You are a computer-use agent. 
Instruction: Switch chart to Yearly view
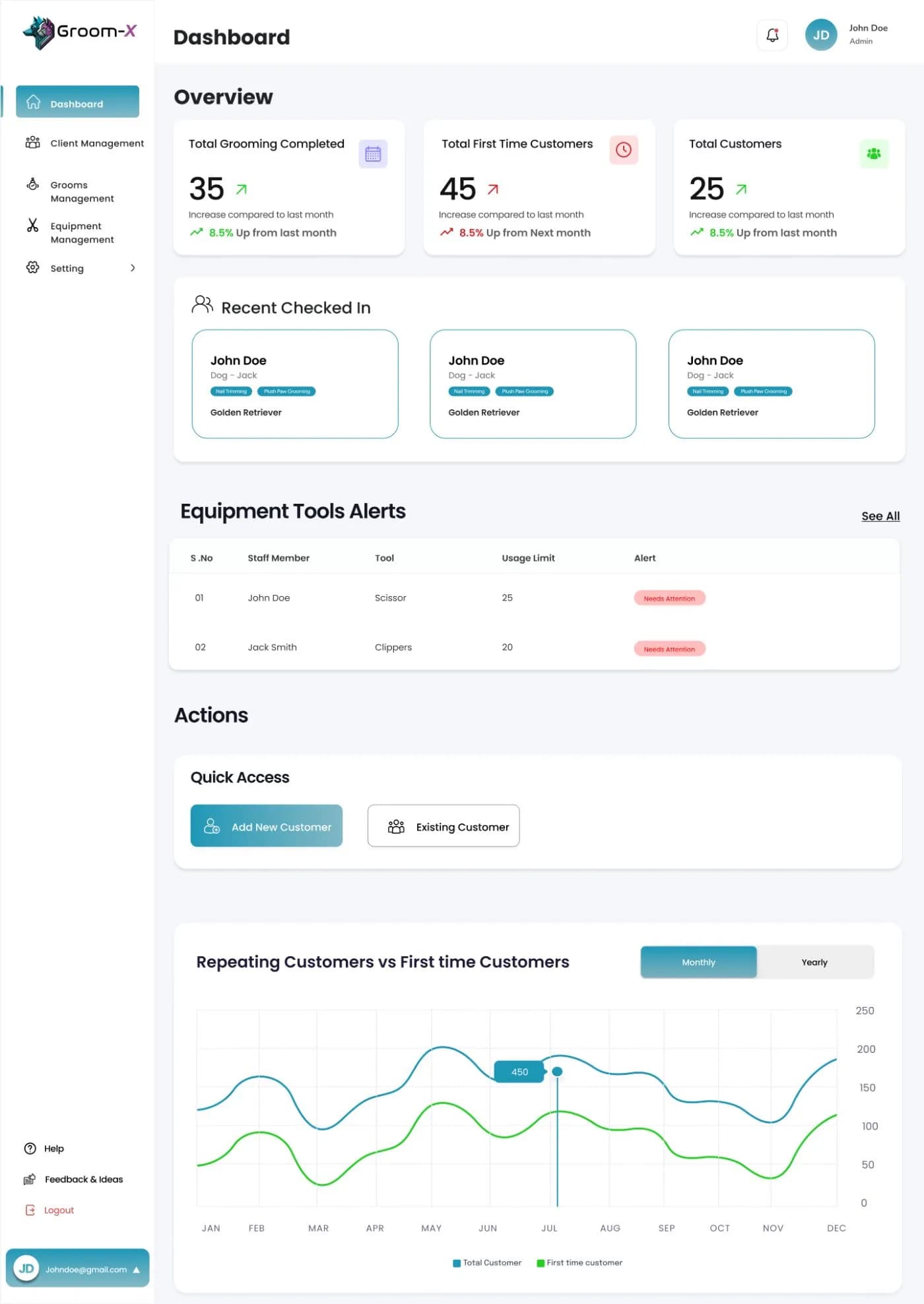[x=814, y=962]
